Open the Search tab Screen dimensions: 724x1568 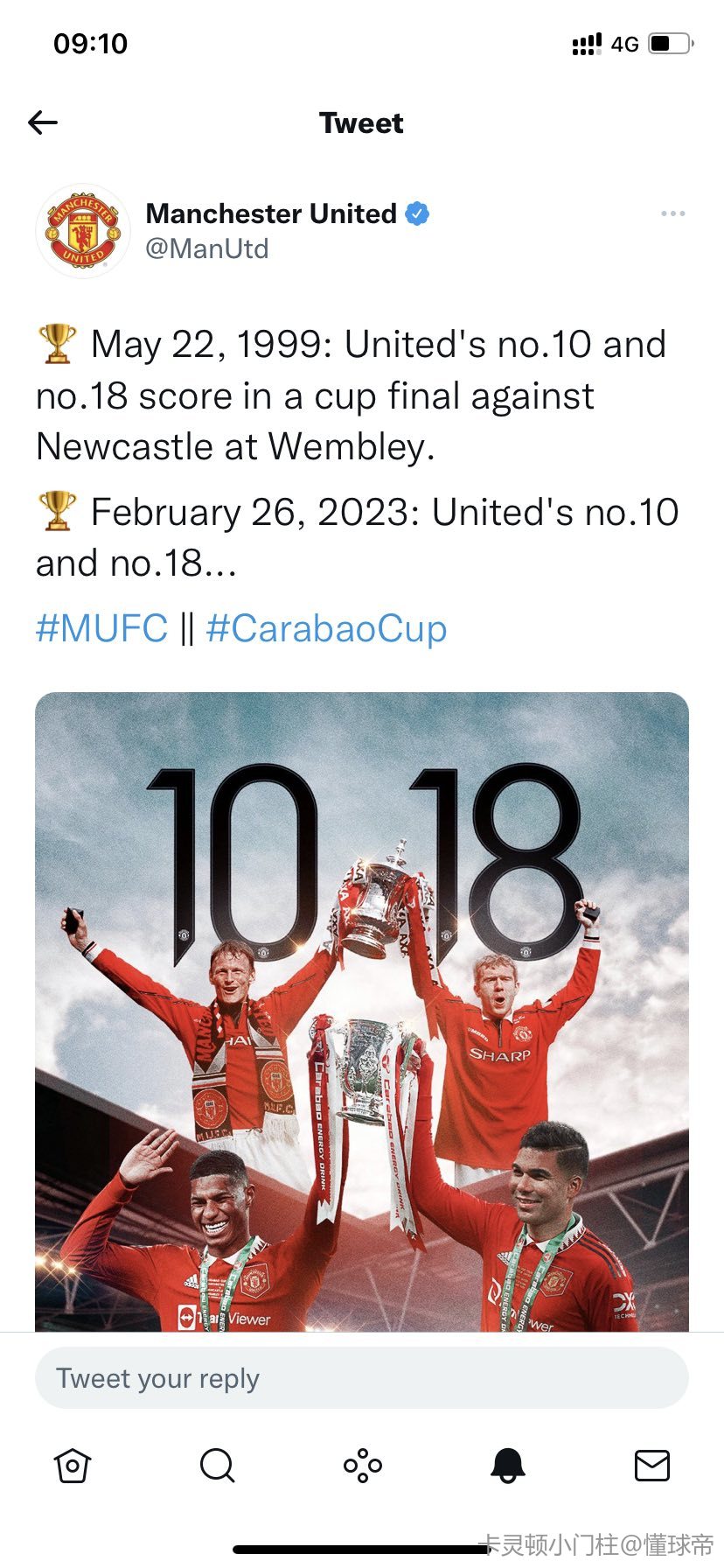tap(217, 1465)
